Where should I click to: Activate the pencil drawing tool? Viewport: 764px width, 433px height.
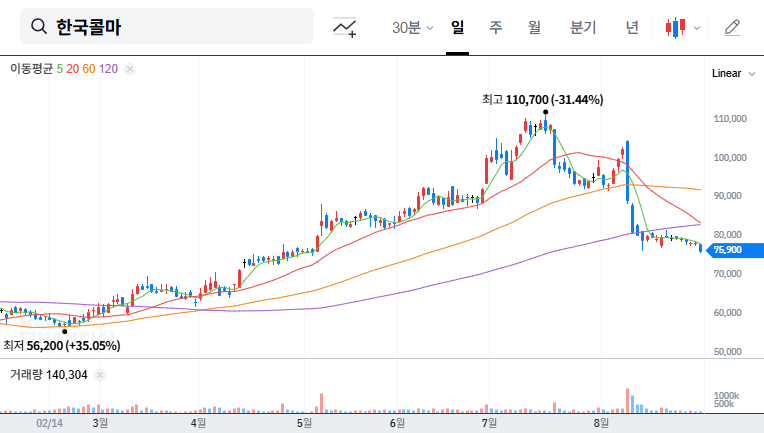732,27
